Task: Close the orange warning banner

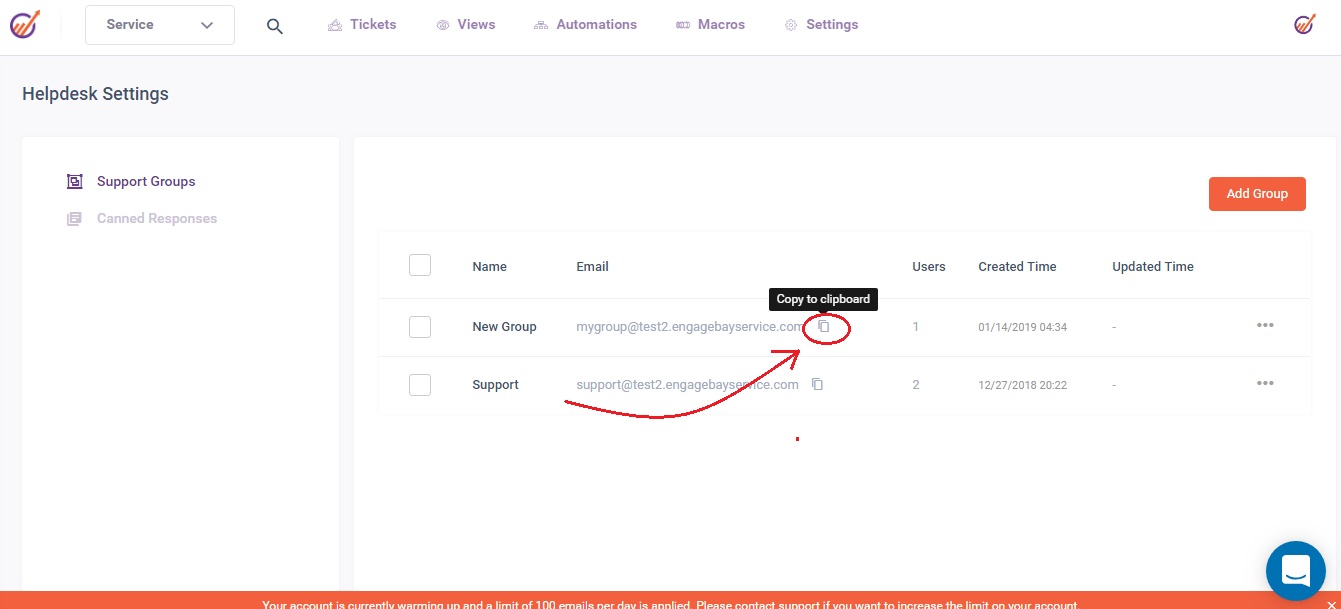Action: click(1329, 604)
